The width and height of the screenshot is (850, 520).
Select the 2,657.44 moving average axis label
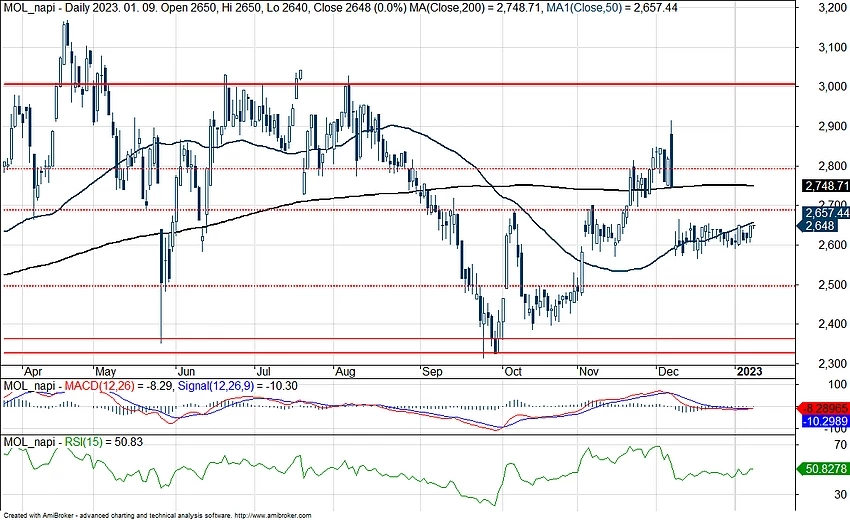tap(825, 213)
